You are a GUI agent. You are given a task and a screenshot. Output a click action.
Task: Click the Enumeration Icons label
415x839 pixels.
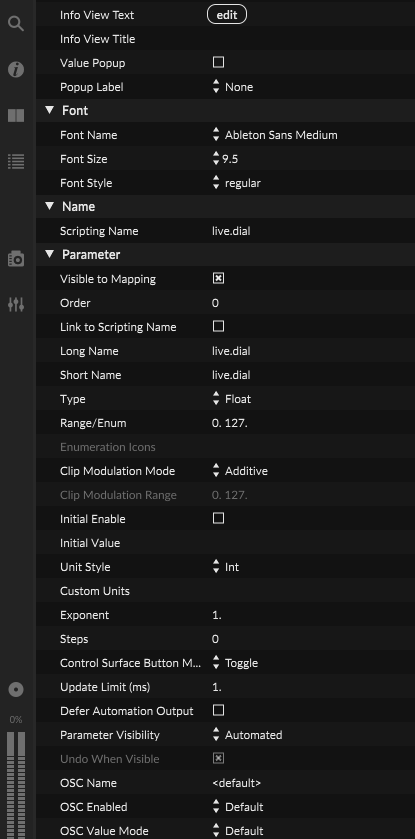pyautogui.click(x=107, y=447)
